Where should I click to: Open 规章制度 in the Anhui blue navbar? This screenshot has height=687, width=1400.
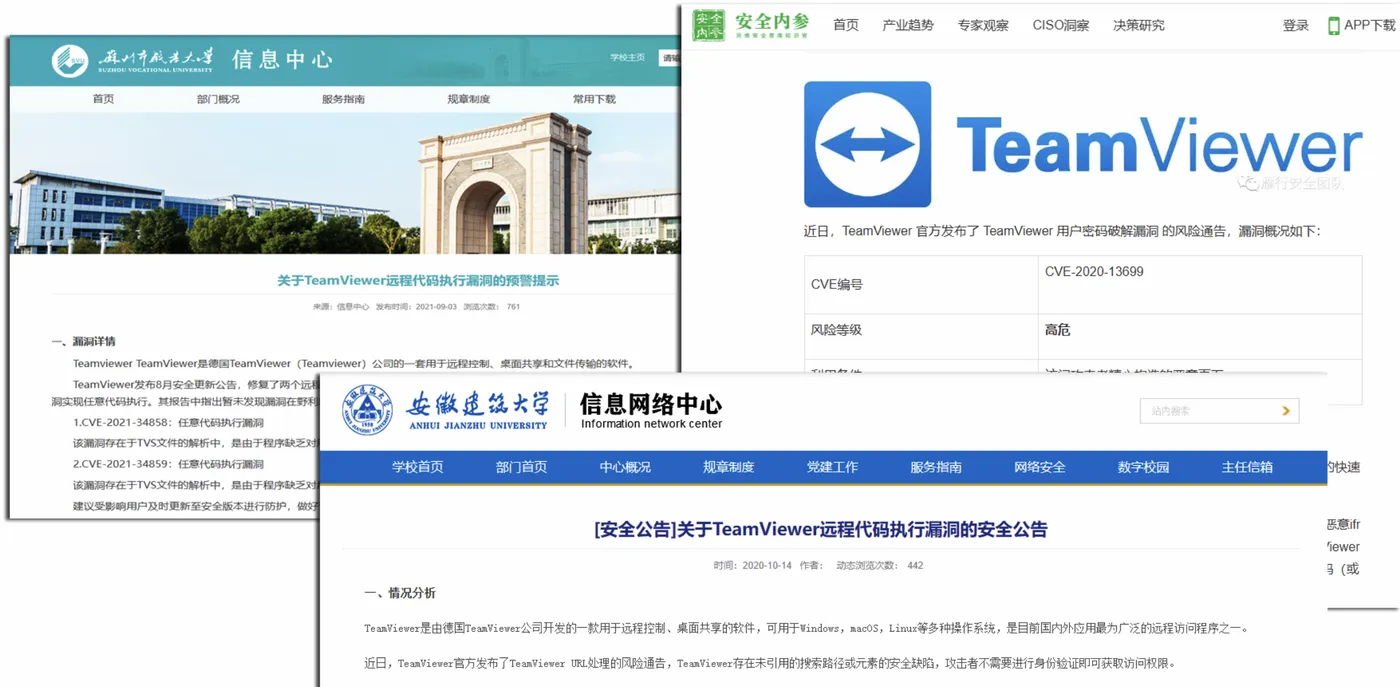(728, 467)
